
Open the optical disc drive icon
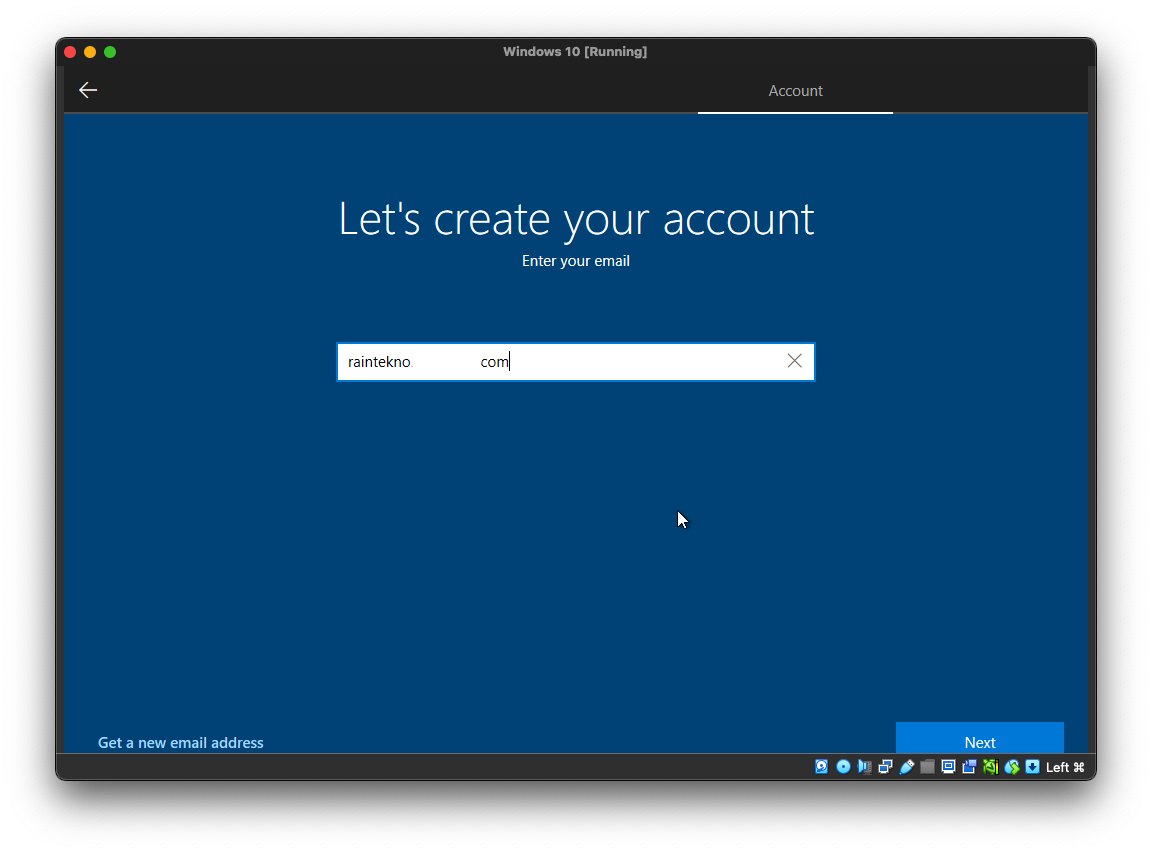coord(843,767)
